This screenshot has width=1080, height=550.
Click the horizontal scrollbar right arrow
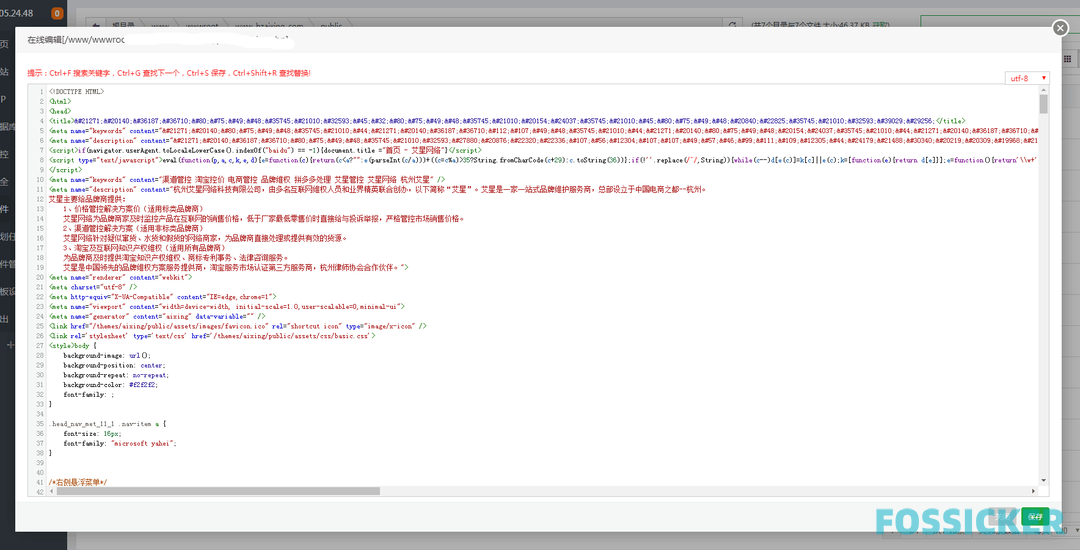tap(1034, 491)
